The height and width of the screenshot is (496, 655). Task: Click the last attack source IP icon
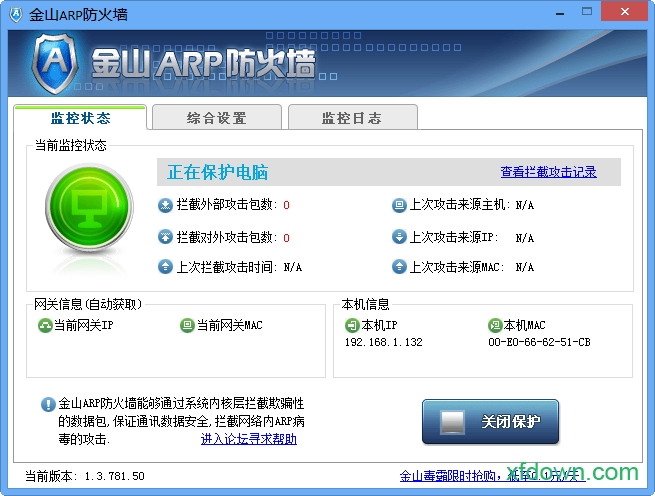coord(399,237)
